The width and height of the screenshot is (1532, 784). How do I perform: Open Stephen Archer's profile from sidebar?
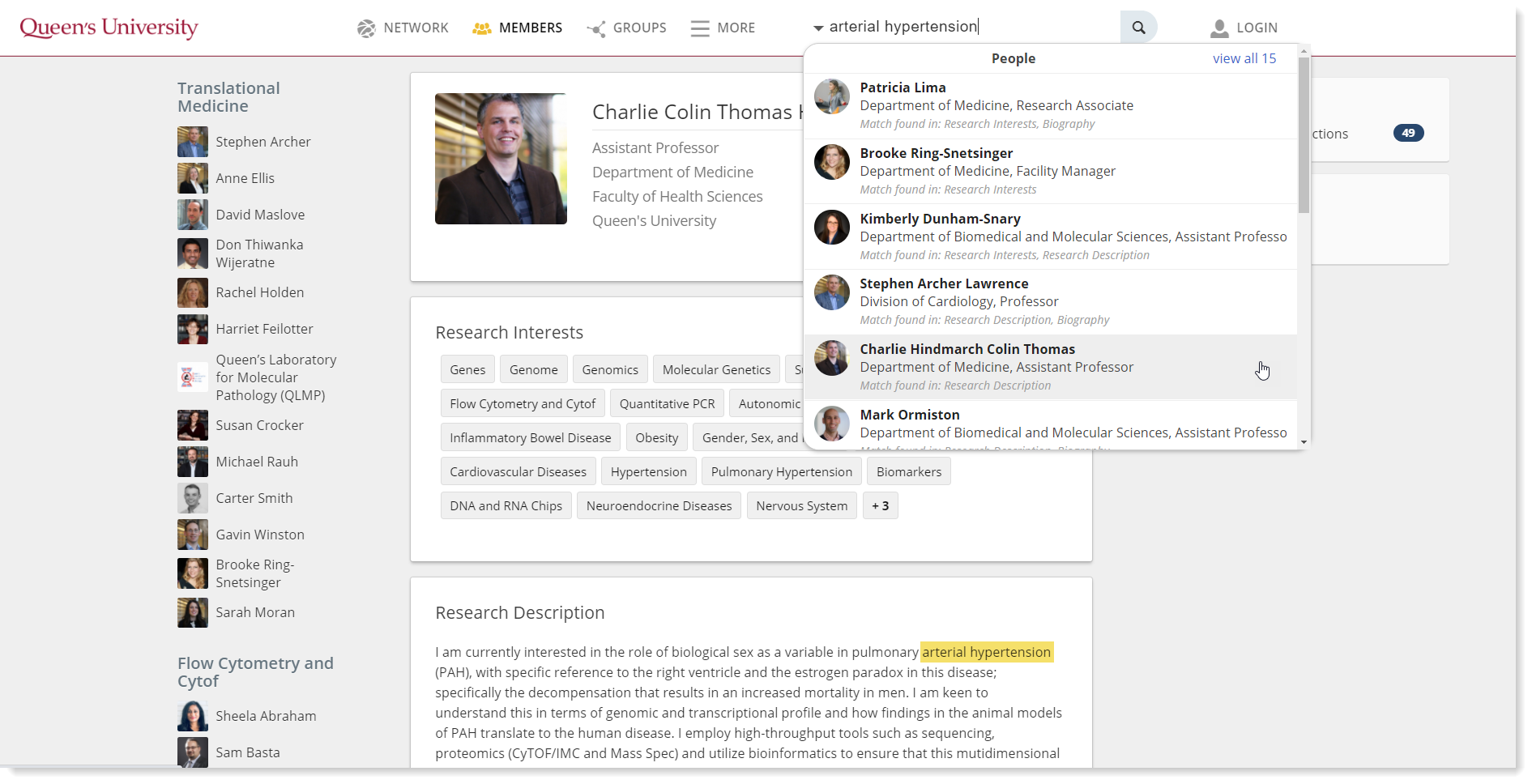[262, 142]
